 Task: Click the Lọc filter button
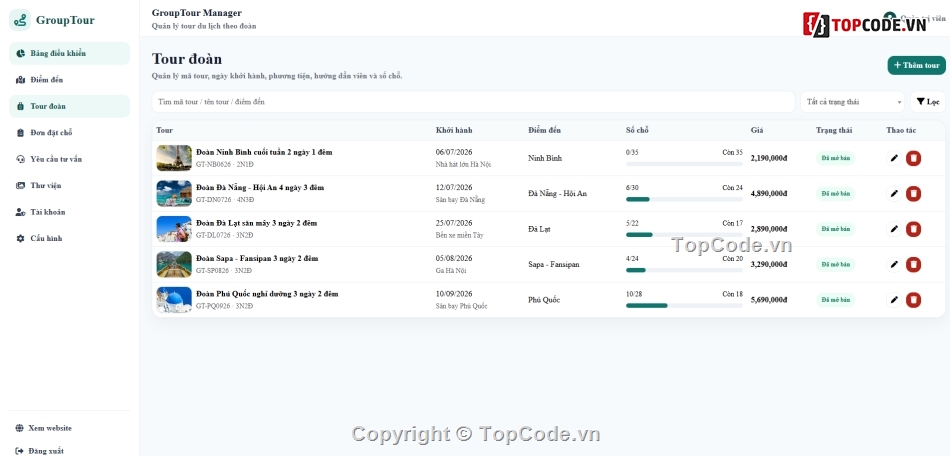(x=928, y=102)
